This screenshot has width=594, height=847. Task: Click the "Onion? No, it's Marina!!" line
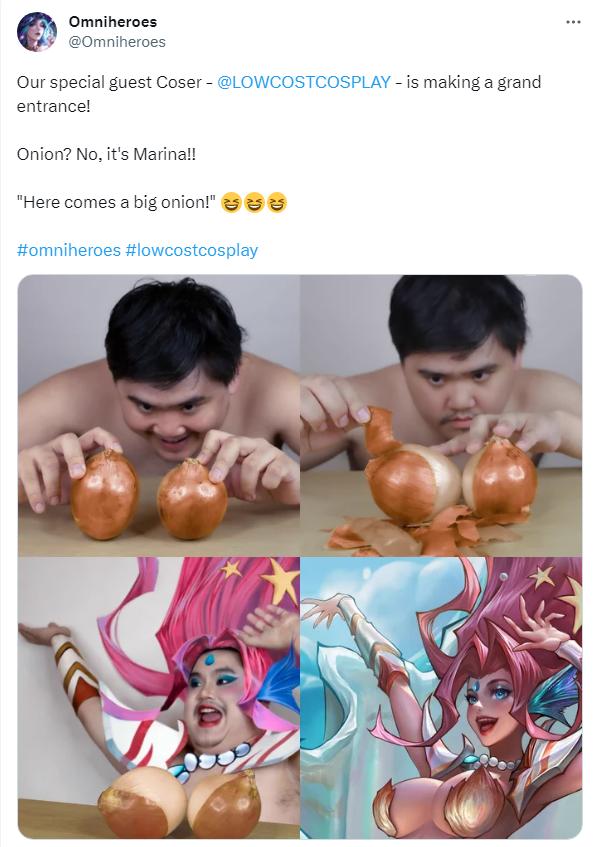pyautogui.click(x=106, y=154)
